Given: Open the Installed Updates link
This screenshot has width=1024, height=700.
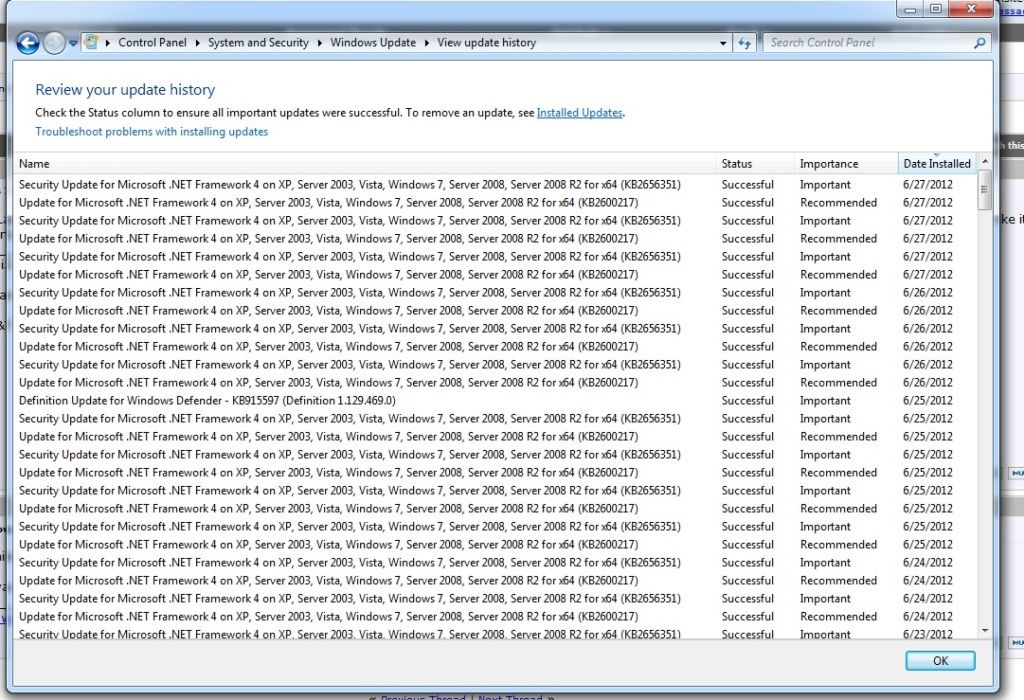Looking at the screenshot, I should coord(579,113).
